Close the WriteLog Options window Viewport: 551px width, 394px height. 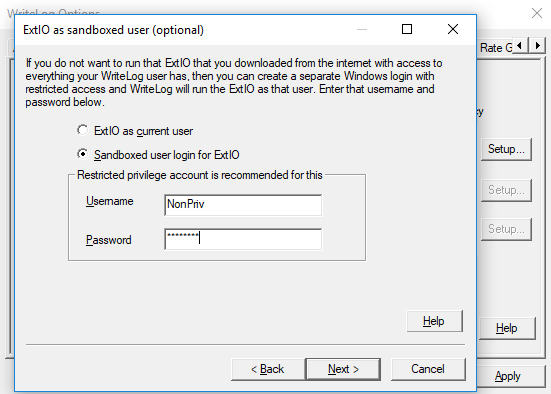537,13
